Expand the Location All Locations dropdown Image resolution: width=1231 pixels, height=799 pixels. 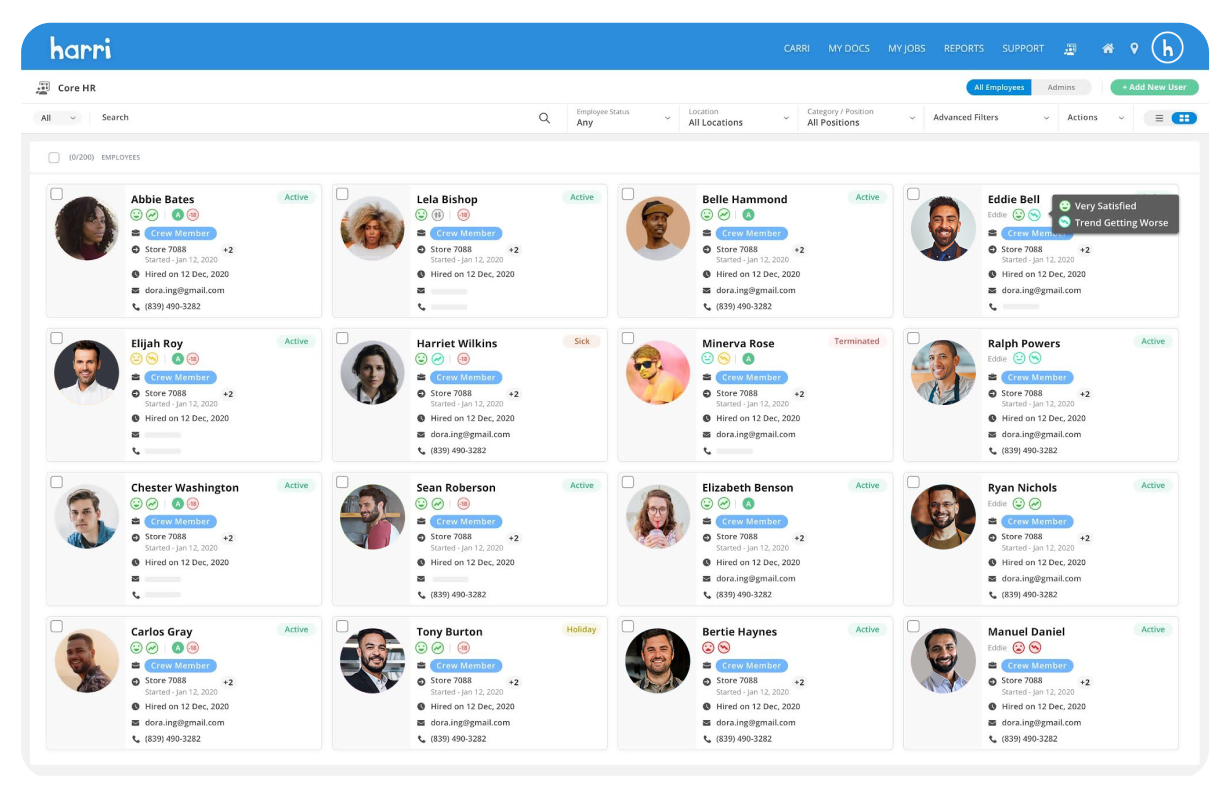(x=738, y=118)
